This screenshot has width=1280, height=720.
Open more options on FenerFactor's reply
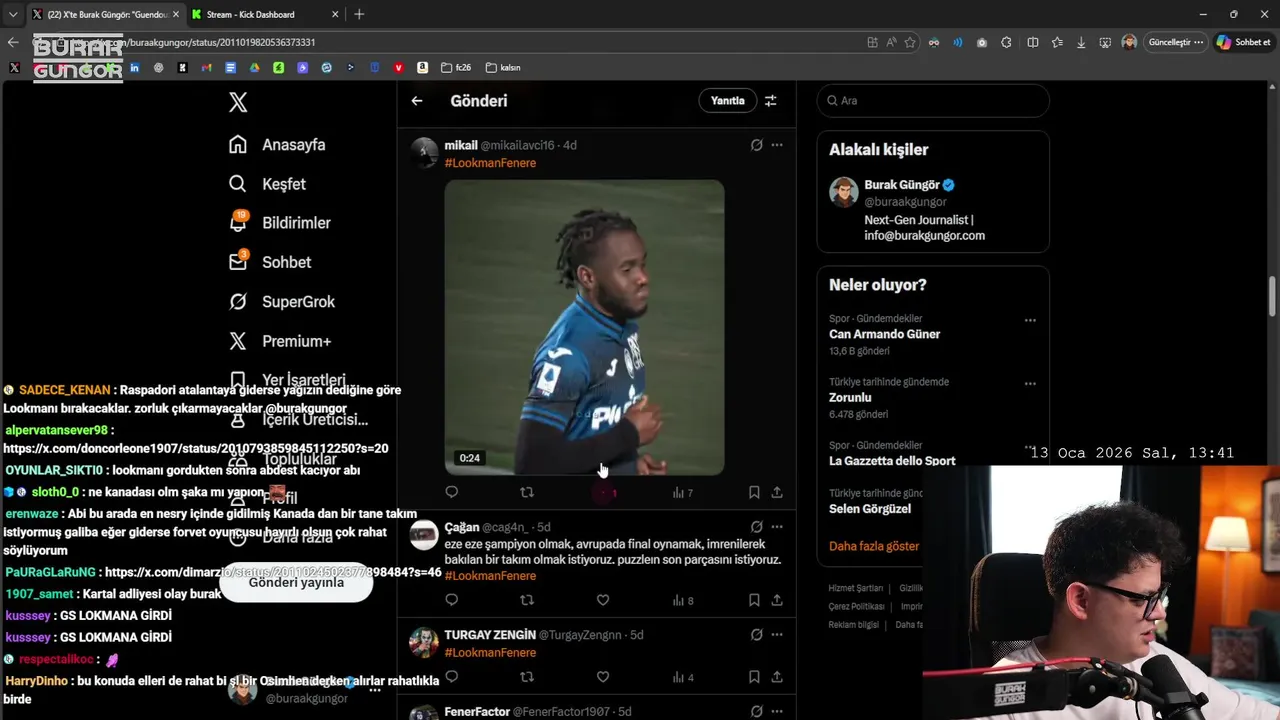[x=777, y=712]
